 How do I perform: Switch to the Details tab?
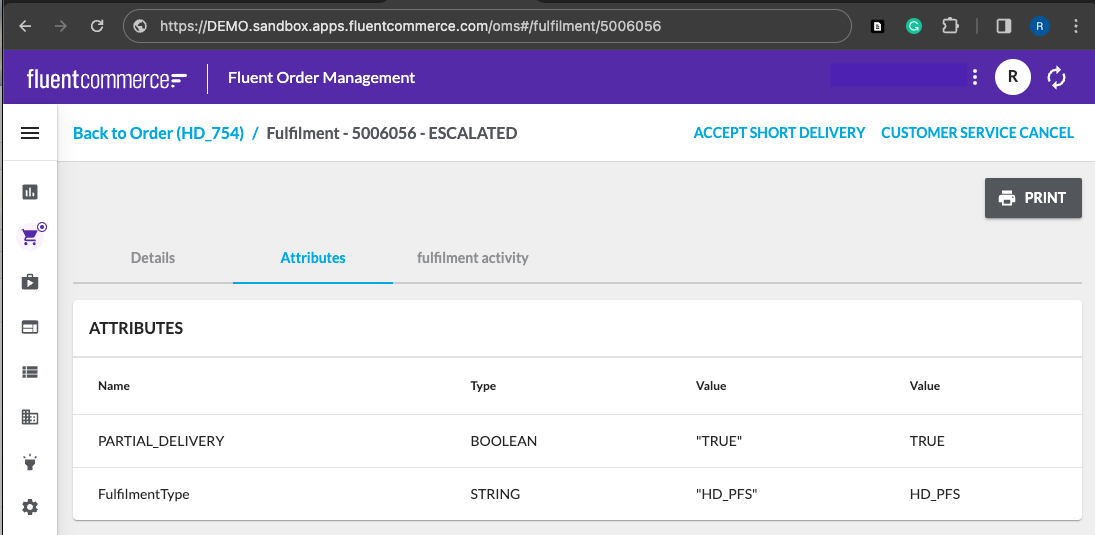point(153,258)
